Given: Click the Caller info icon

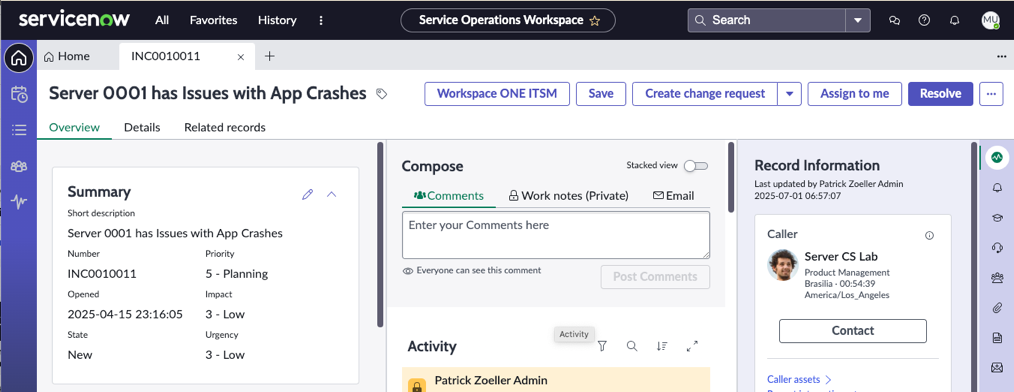Looking at the screenshot, I should point(929,235).
